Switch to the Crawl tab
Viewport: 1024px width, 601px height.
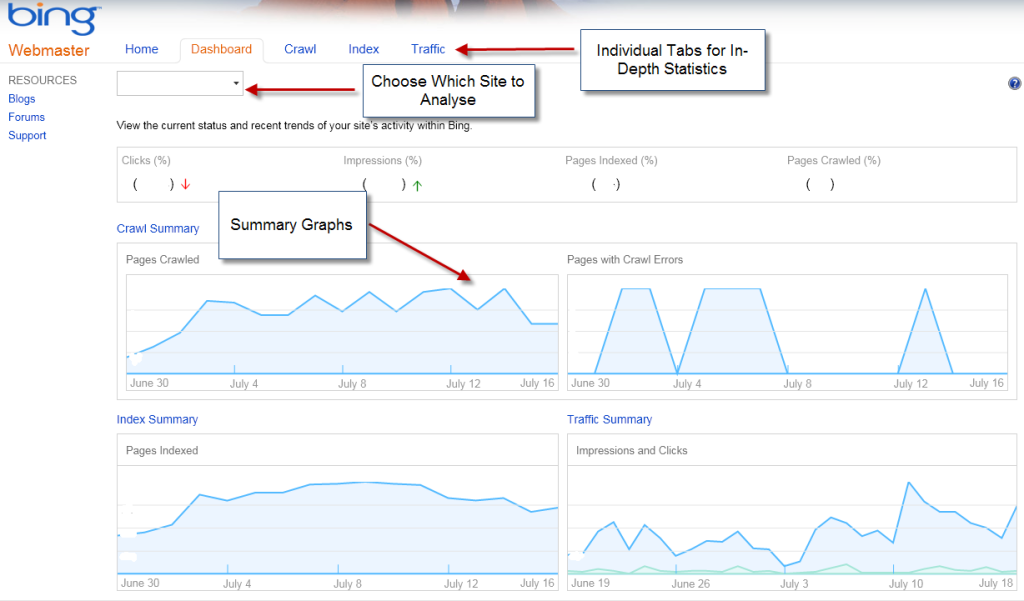pos(300,49)
